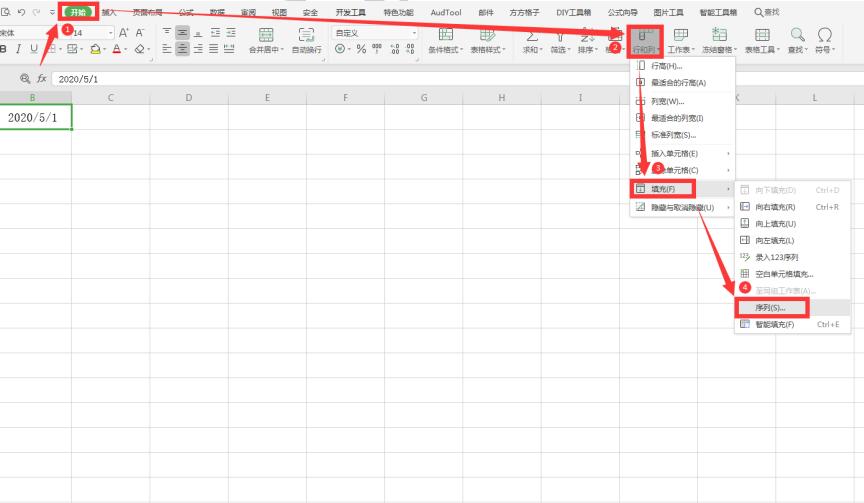This screenshot has width=864, height=503.
Task: Align text right icon
Action: tap(198, 49)
